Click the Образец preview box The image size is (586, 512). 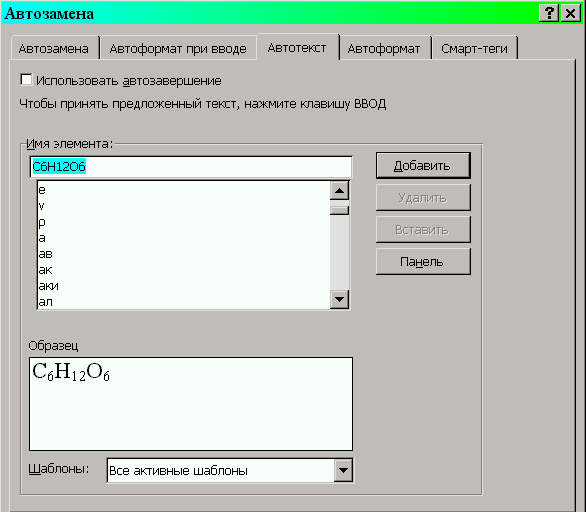click(x=191, y=404)
